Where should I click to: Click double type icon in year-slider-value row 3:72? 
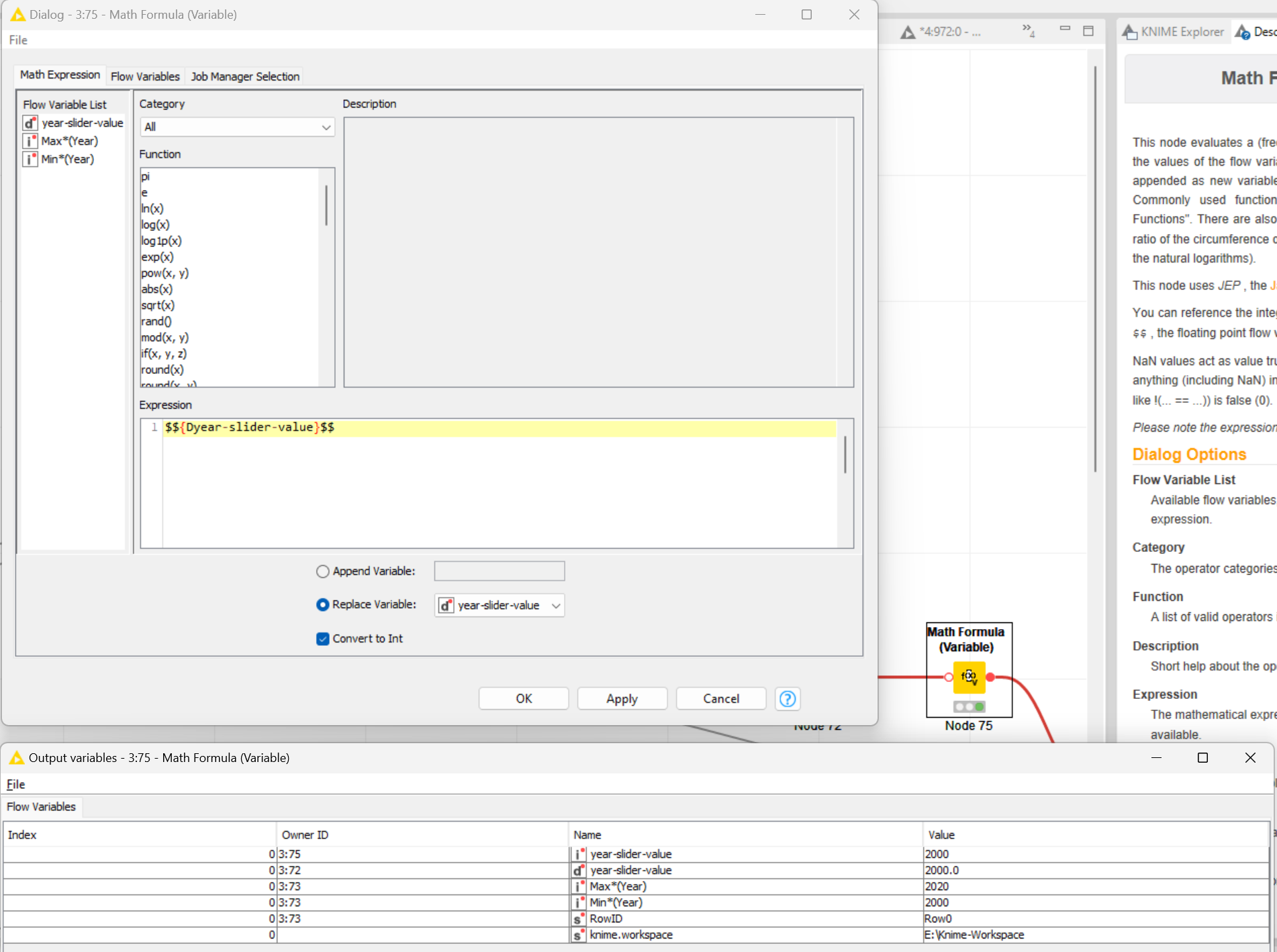coord(579,870)
